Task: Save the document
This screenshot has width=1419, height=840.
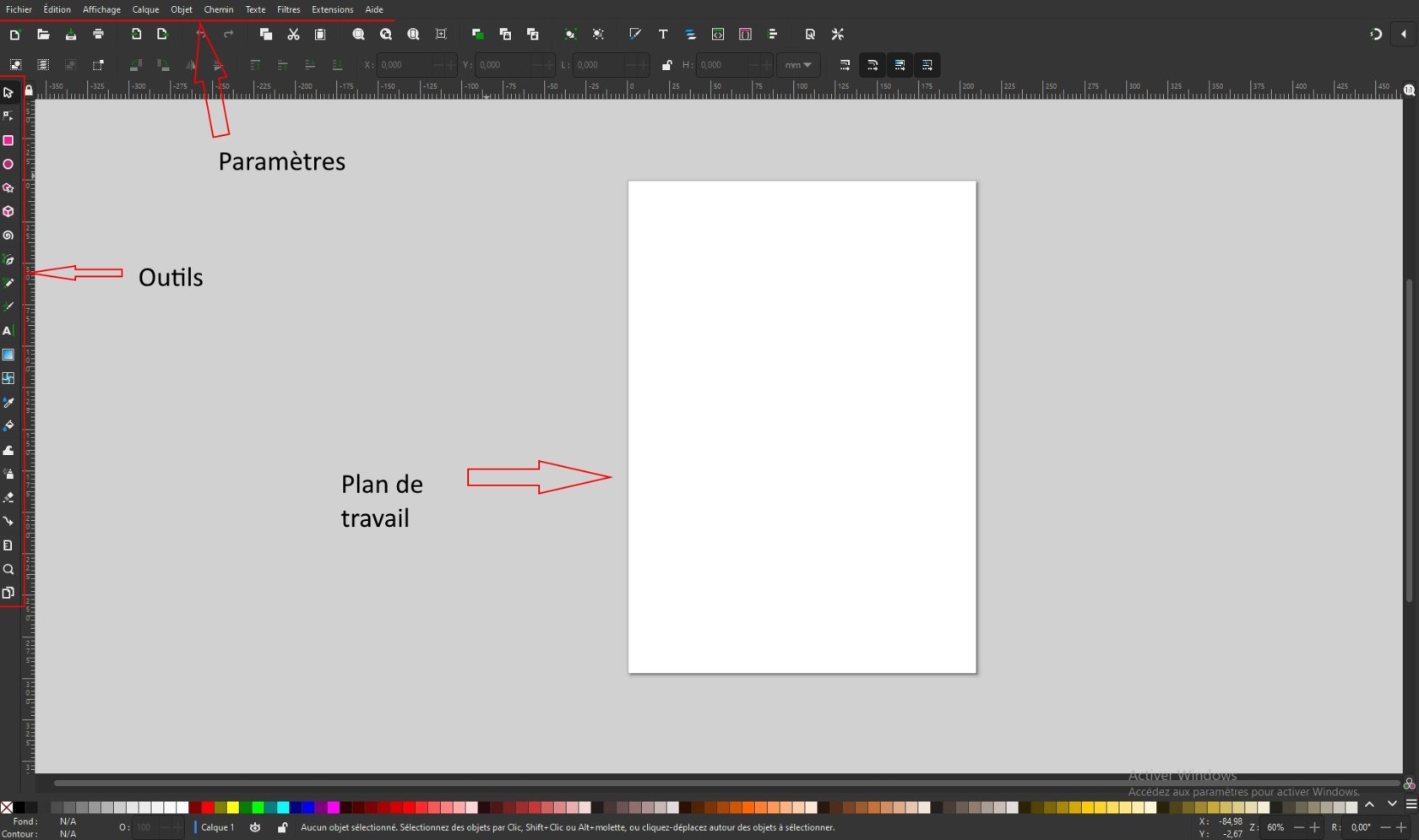Action: 71,34
